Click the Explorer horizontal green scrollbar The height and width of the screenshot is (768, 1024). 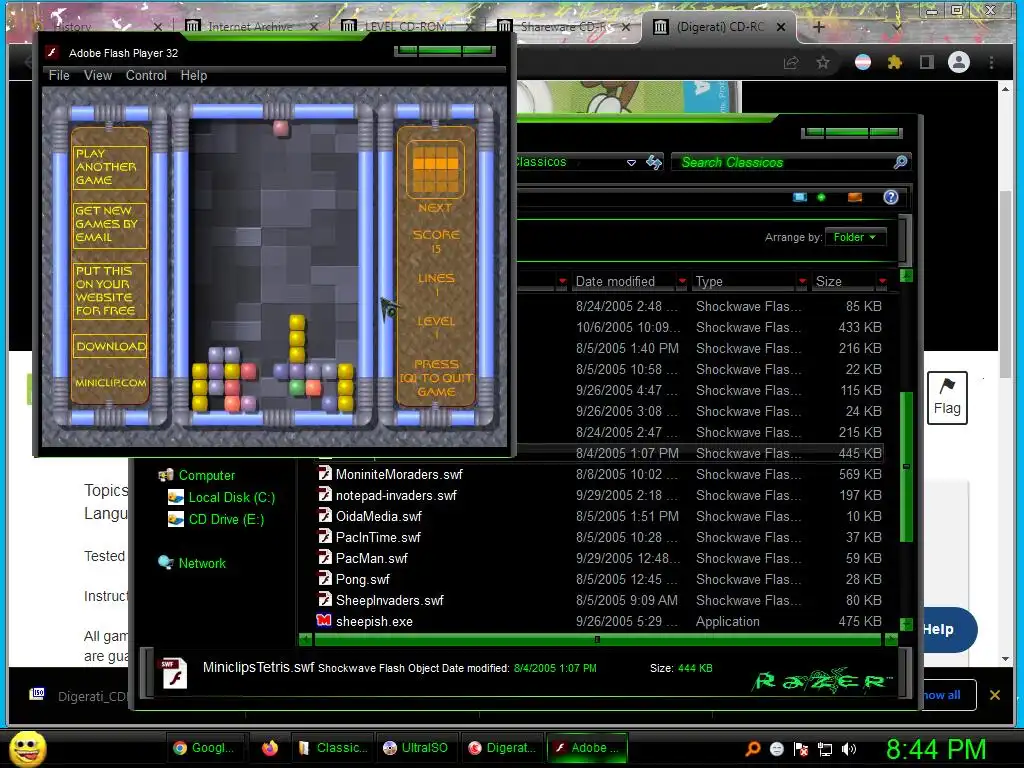(x=597, y=639)
